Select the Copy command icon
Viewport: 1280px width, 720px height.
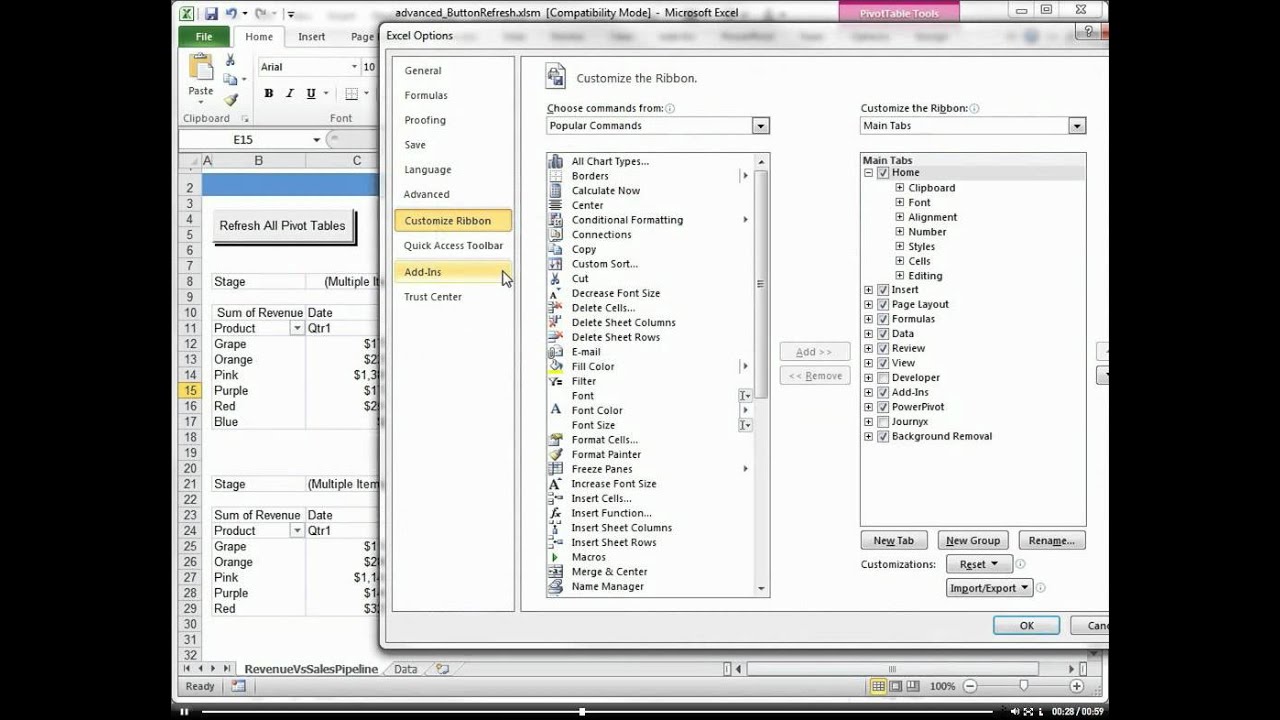click(556, 249)
